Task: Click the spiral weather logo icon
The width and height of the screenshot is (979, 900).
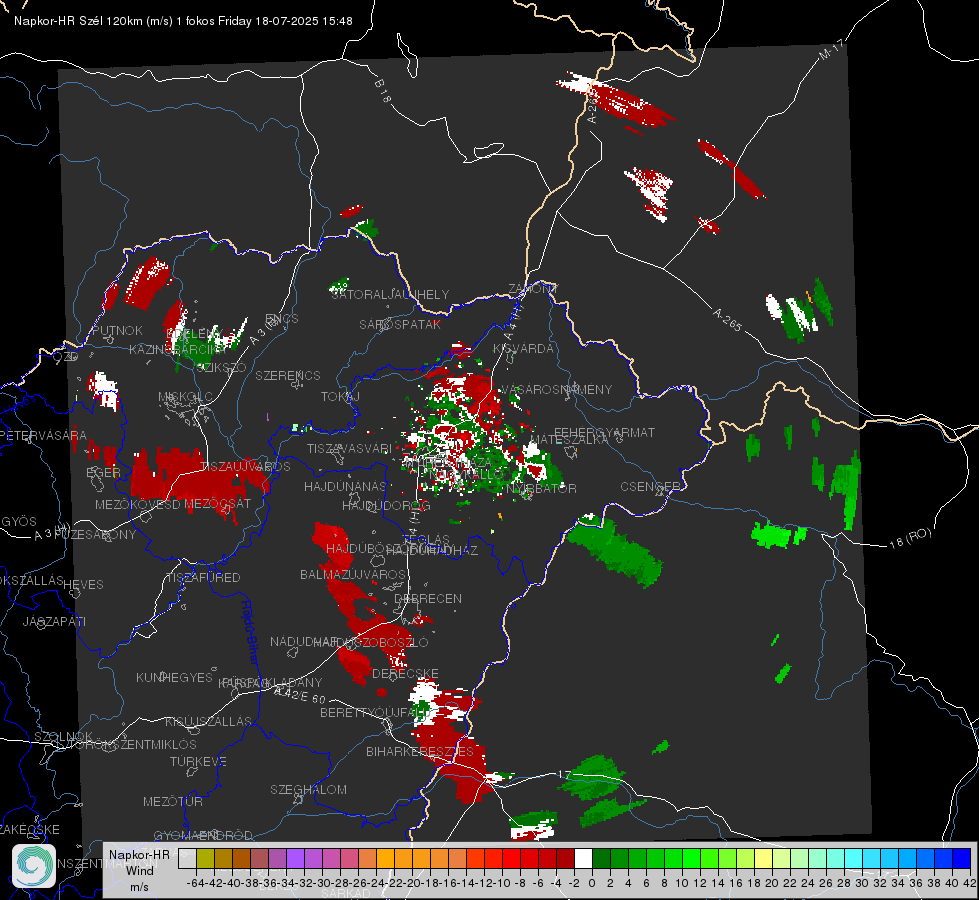Action: click(34, 866)
